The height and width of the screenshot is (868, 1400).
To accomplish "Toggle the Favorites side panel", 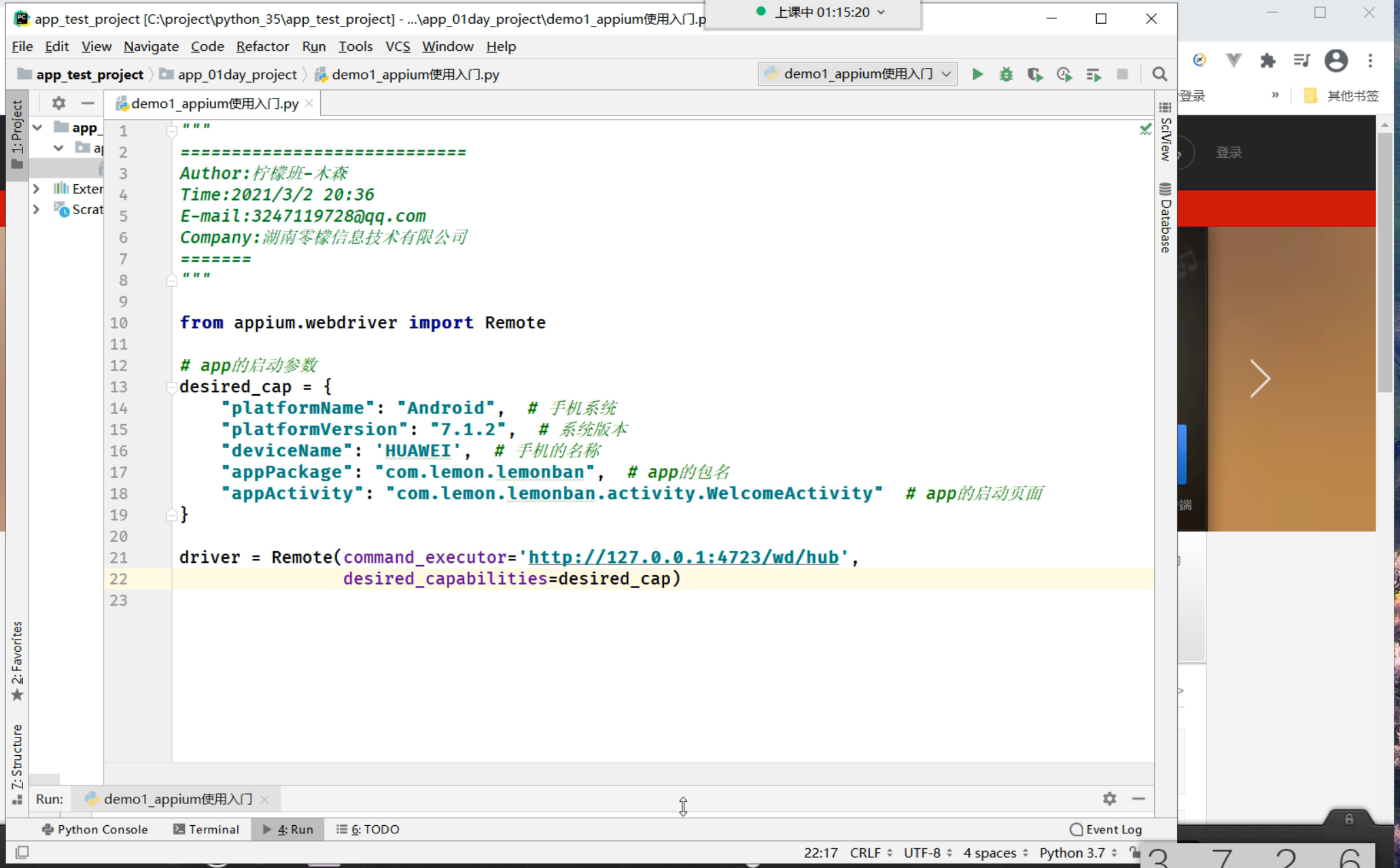I will 17,659.
